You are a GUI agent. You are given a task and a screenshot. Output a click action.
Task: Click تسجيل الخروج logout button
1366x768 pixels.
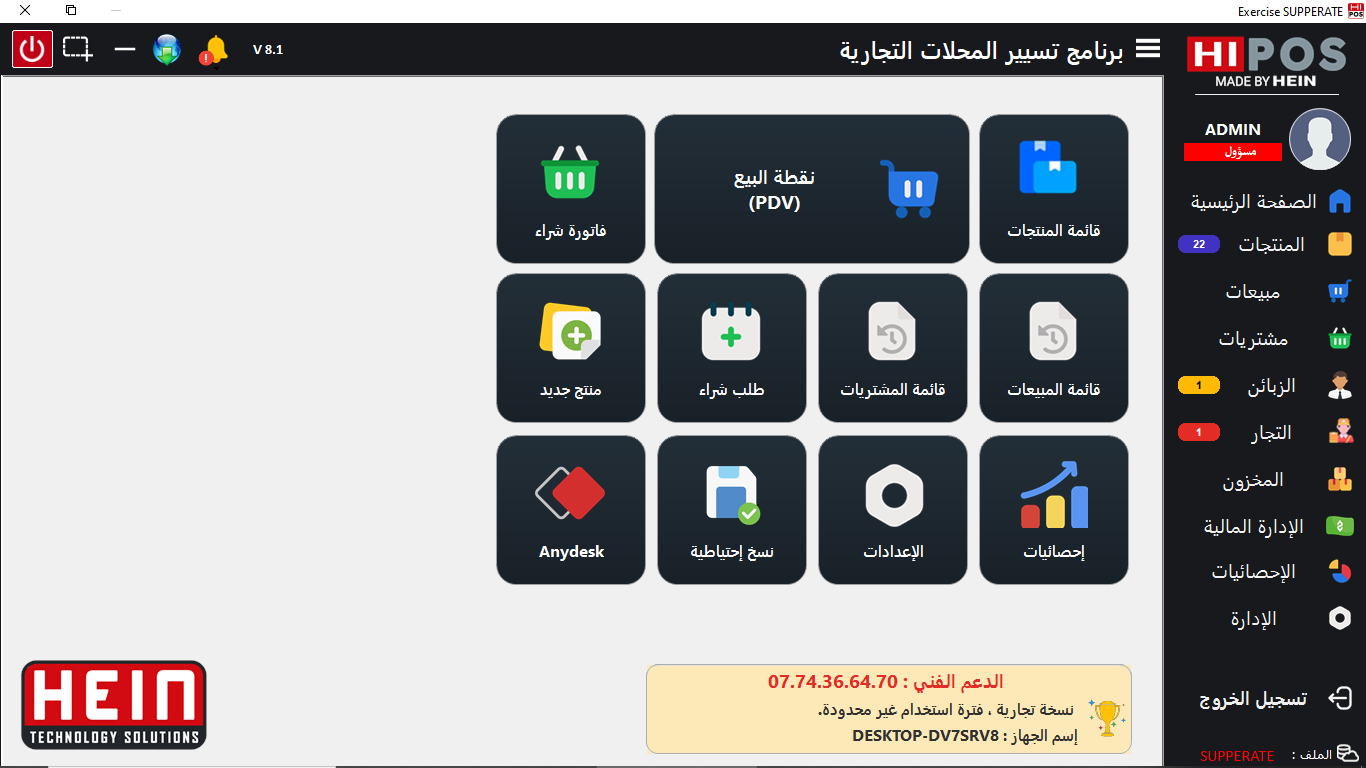pyautogui.click(x=1253, y=699)
